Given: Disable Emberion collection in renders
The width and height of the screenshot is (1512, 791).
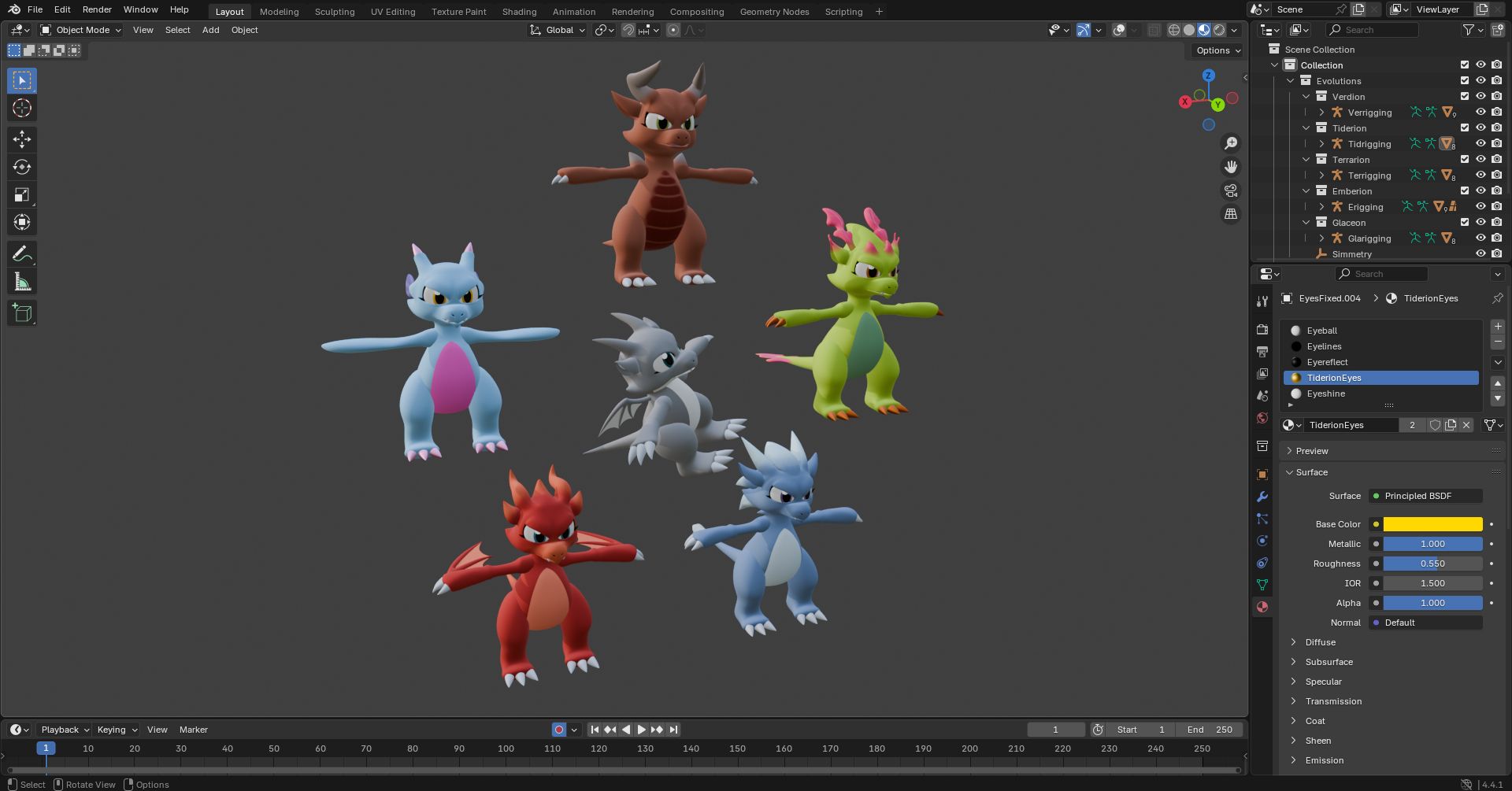Looking at the screenshot, I should click(x=1496, y=191).
